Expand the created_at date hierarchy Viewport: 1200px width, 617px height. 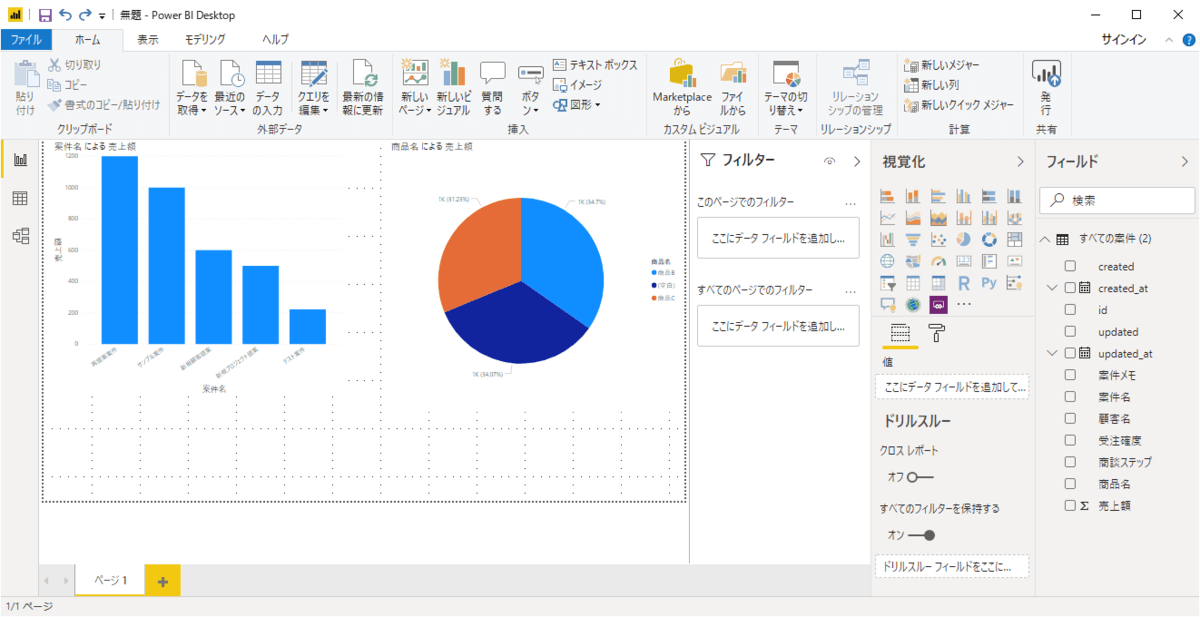[x=1051, y=288]
